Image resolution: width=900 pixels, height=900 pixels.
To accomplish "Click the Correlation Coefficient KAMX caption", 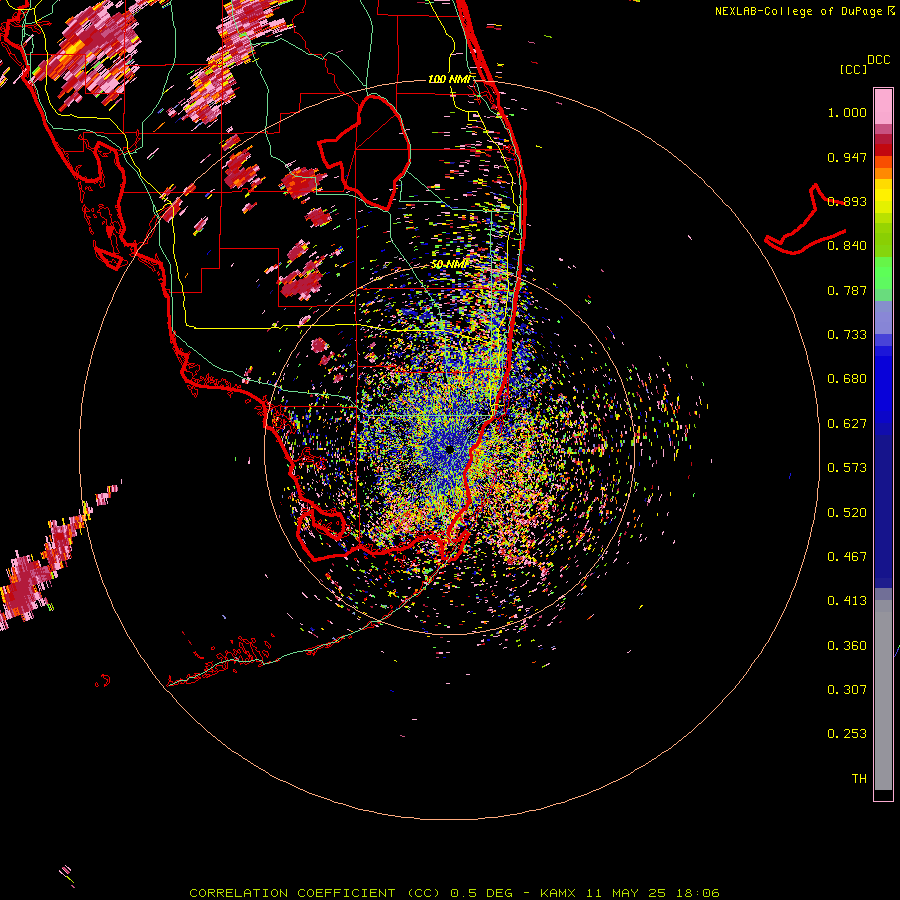I will [454, 893].
